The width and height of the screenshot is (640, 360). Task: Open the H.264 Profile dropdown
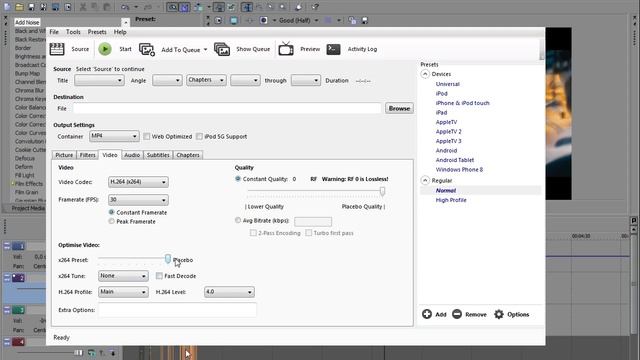pyautogui.click(x=123, y=292)
